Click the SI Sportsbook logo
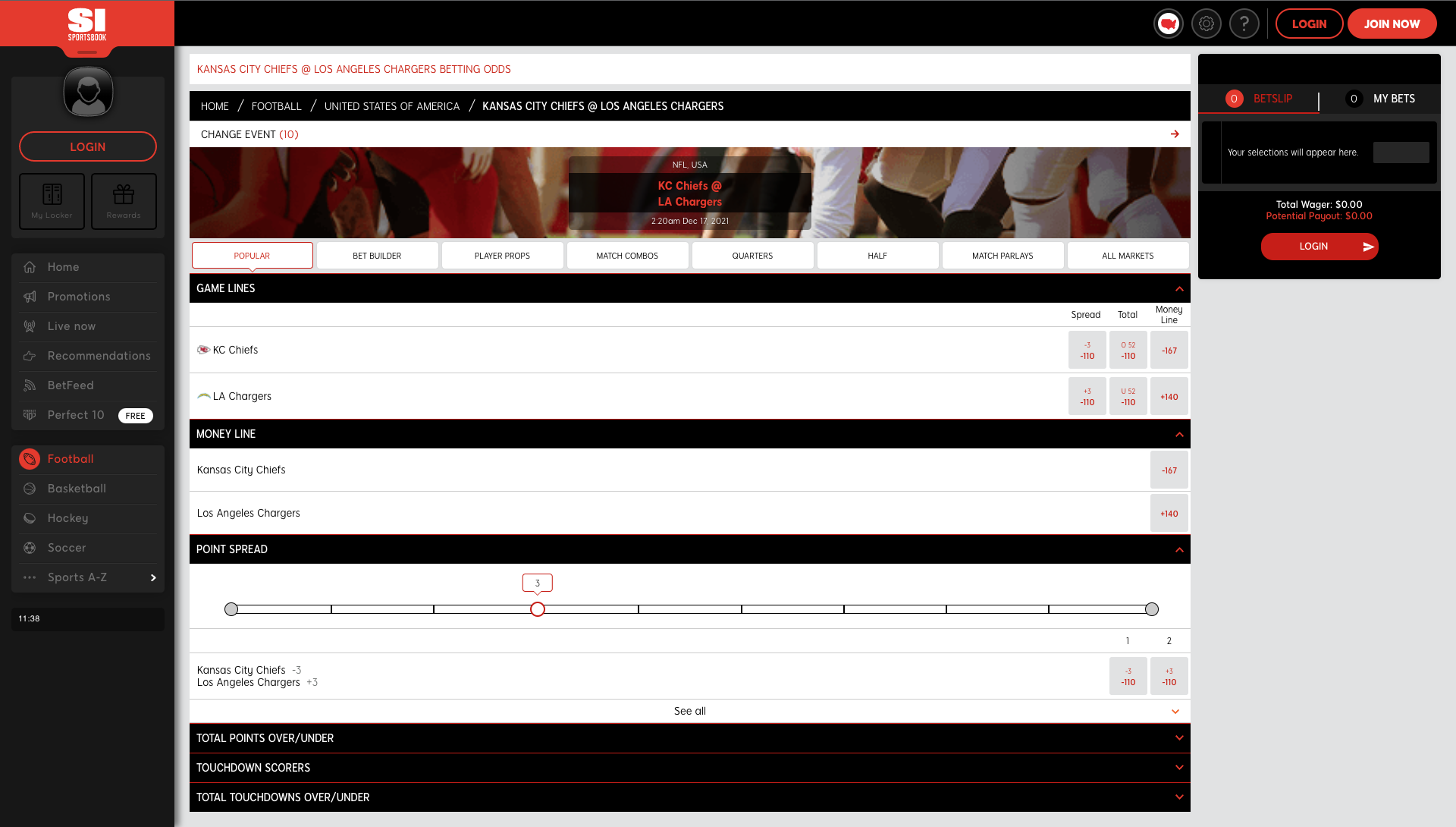Image resolution: width=1456 pixels, height=827 pixels. click(x=87, y=24)
